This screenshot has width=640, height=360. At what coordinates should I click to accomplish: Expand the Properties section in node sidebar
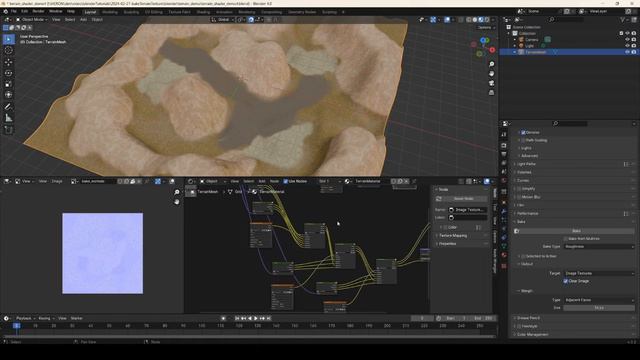447,244
